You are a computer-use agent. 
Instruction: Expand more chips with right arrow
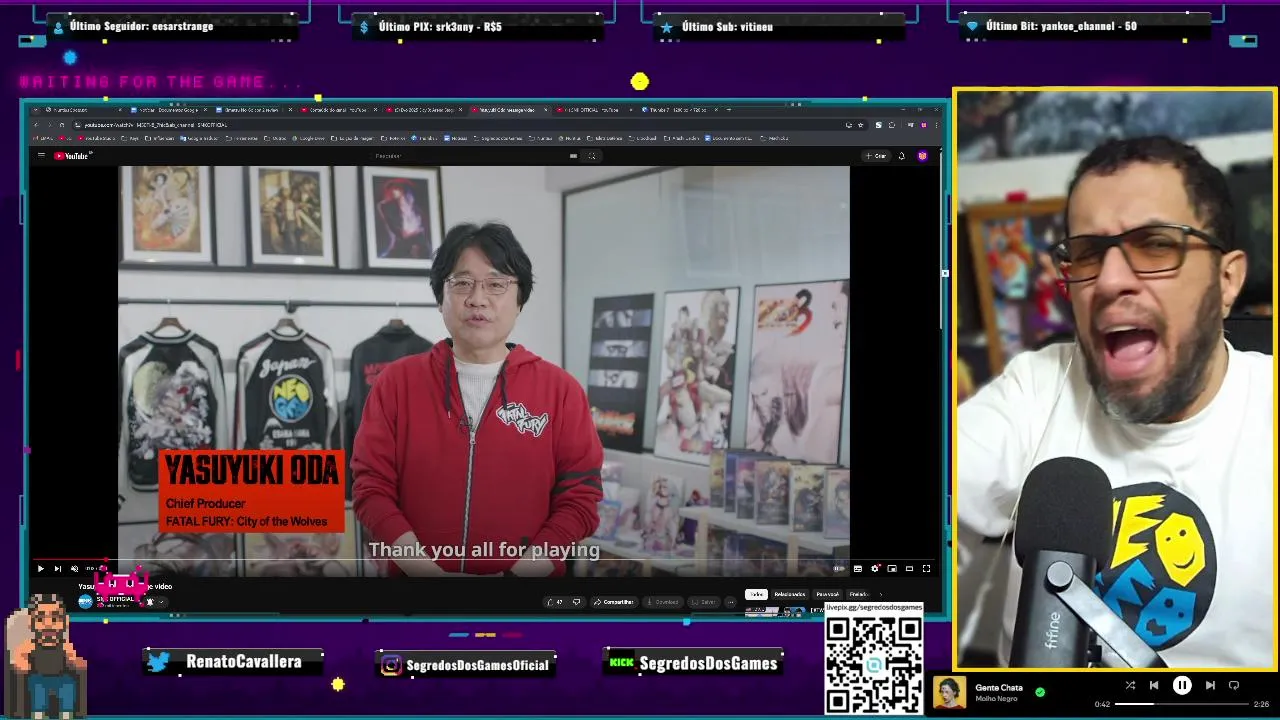click(881, 594)
